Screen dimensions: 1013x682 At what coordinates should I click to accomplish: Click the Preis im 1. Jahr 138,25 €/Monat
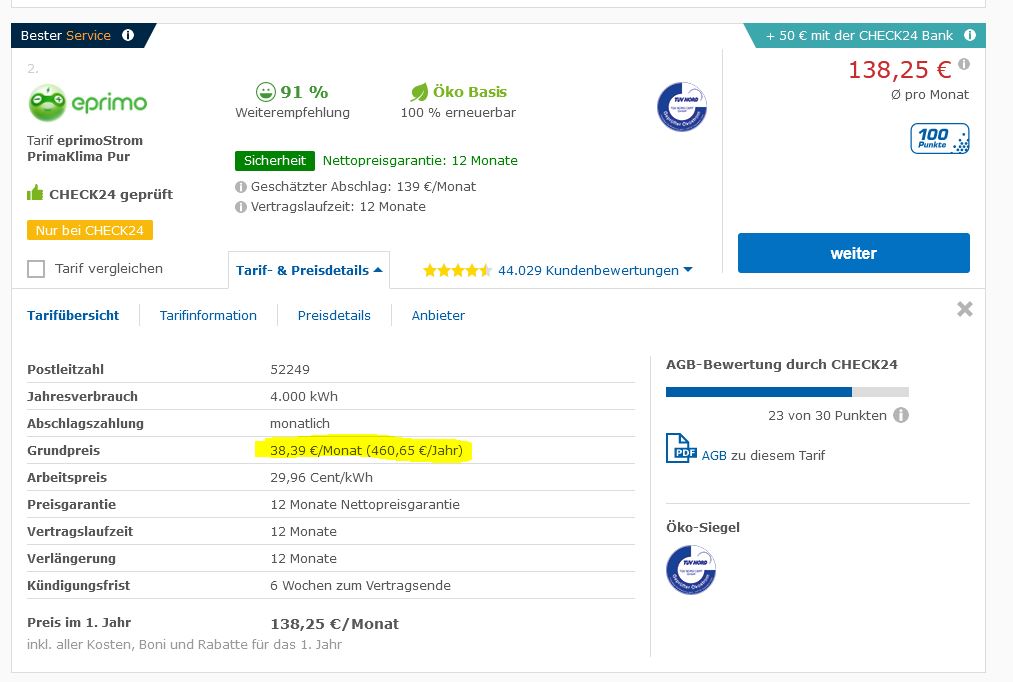coord(334,624)
